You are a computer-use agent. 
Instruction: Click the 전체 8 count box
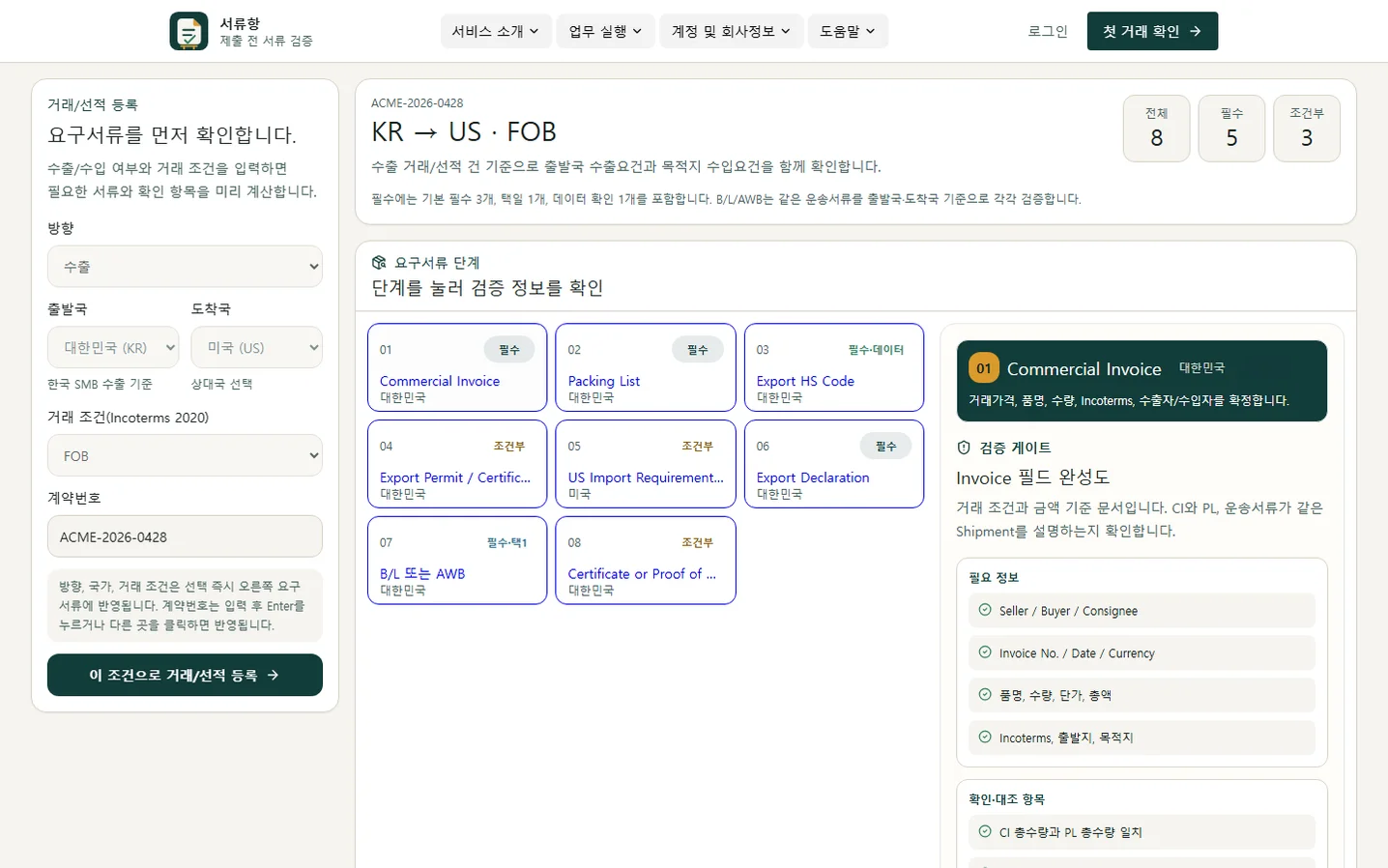pos(1156,129)
